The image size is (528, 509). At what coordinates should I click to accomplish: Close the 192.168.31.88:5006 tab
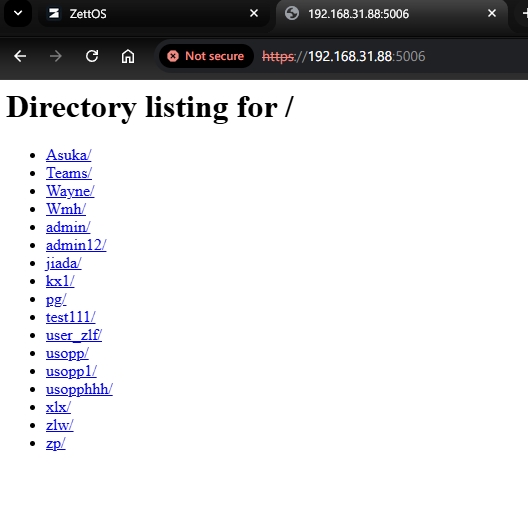pyautogui.click(x=492, y=13)
